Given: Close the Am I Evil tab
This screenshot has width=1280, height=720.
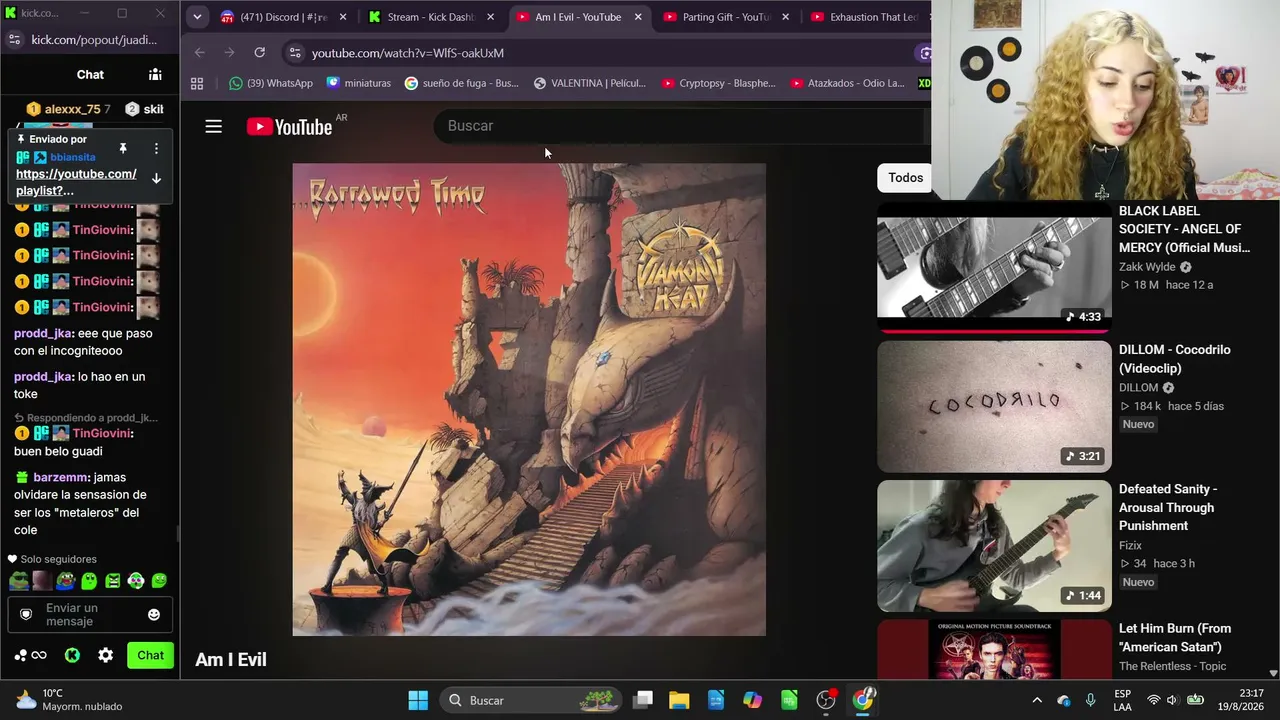Looking at the screenshot, I should tap(638, 17).
